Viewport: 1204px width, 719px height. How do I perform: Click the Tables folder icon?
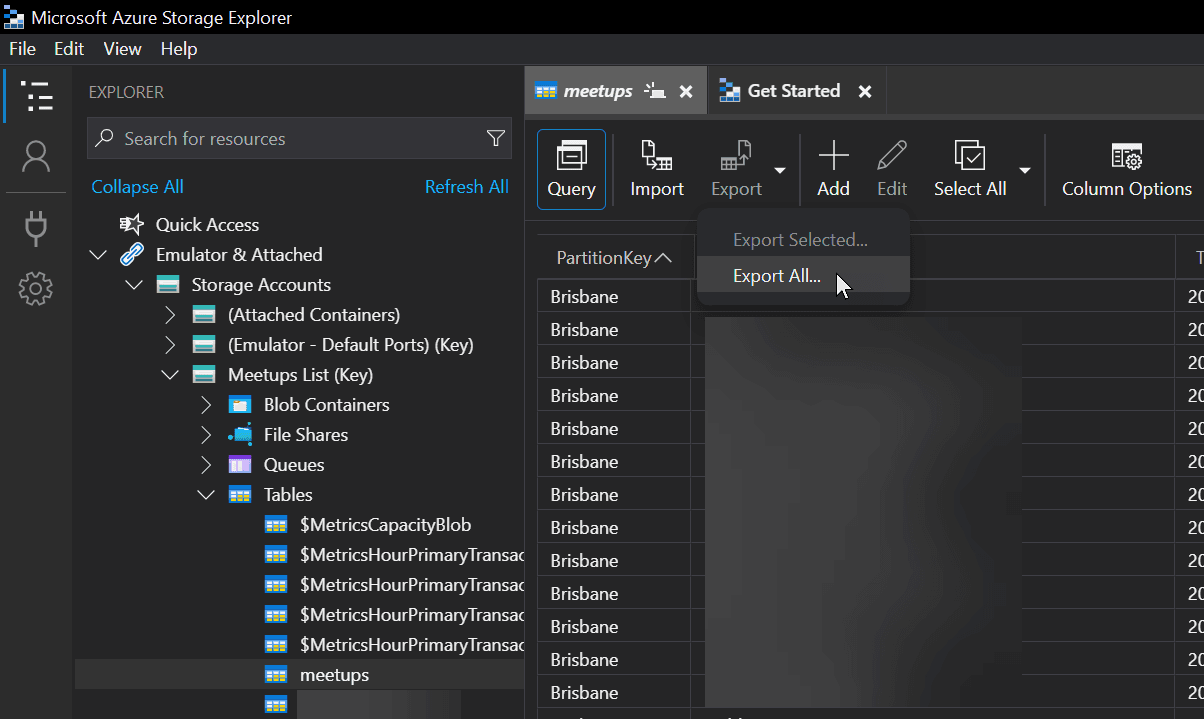point(240,495)
